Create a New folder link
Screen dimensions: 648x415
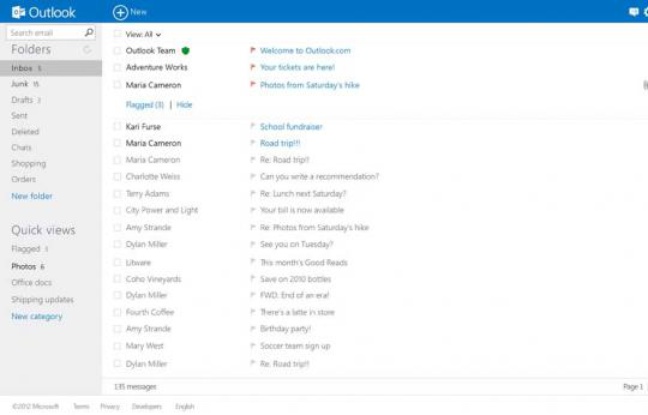tap(32, 196)
